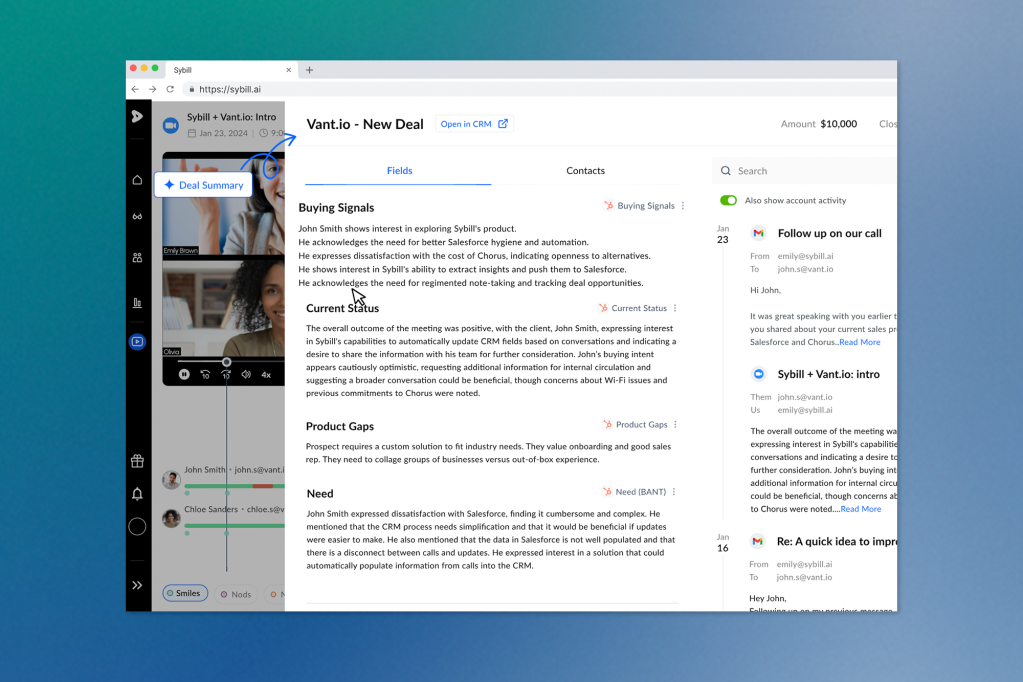Open the Product Gaps options menu

pos(675,424)
